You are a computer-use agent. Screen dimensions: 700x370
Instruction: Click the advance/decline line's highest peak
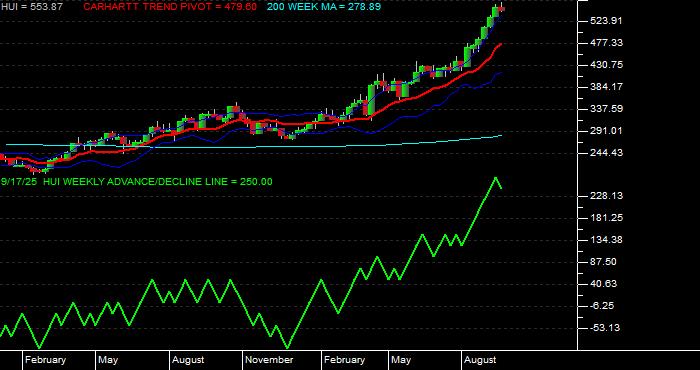point(495,178)
